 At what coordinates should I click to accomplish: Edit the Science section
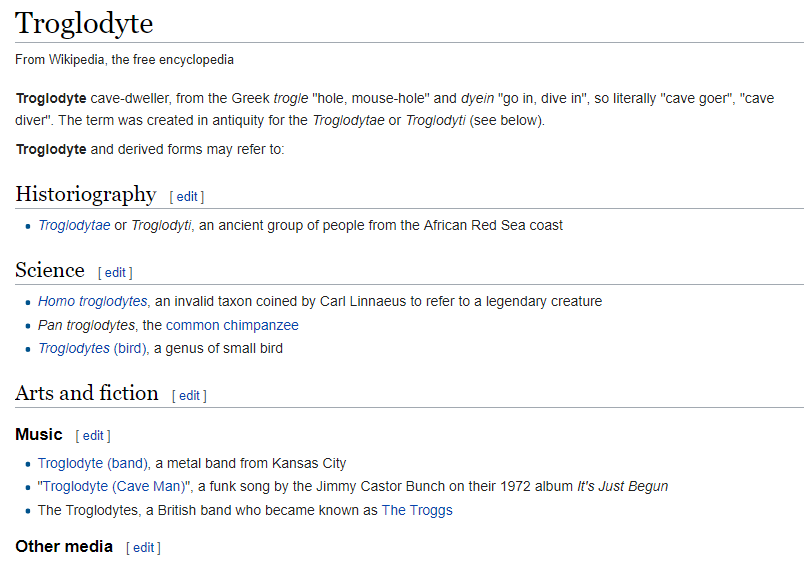[x=115, y=273]
